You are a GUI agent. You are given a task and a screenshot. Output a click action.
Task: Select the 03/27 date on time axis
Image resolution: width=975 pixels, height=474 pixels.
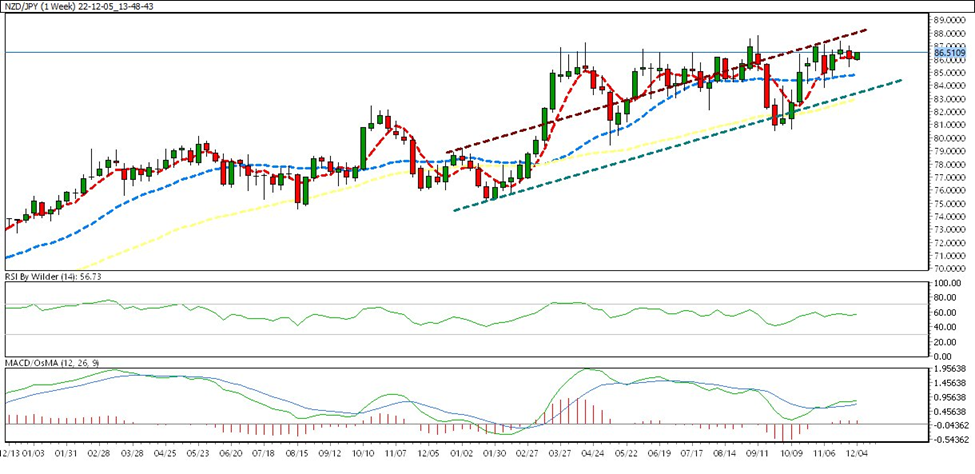click(559, 452)
